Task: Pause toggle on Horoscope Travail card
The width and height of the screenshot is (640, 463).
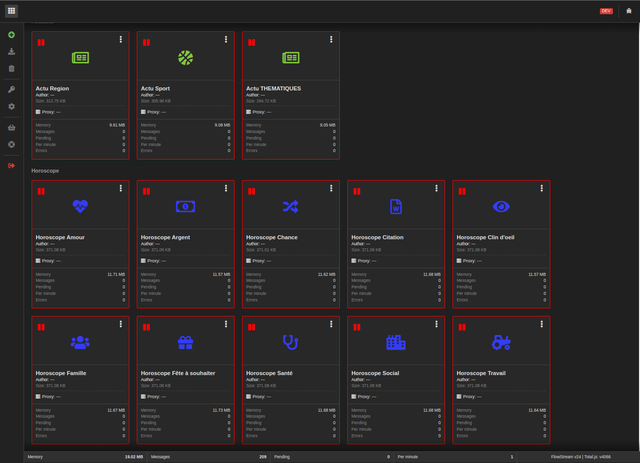Action: 462,327
